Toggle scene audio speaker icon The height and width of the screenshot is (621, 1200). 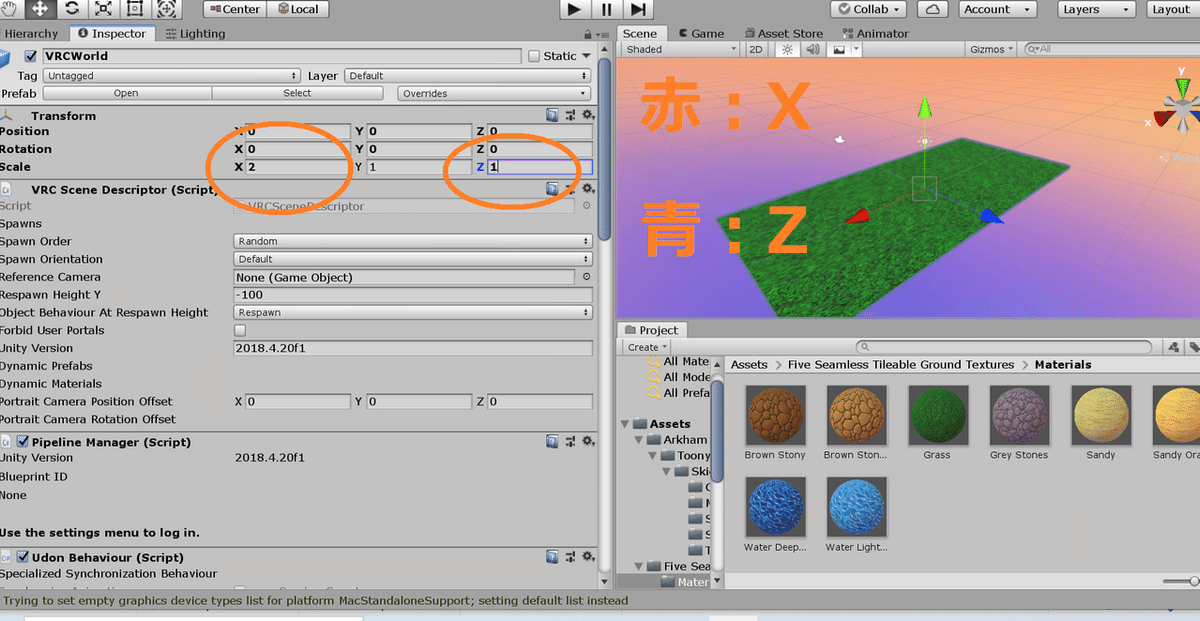coord(812,49)
